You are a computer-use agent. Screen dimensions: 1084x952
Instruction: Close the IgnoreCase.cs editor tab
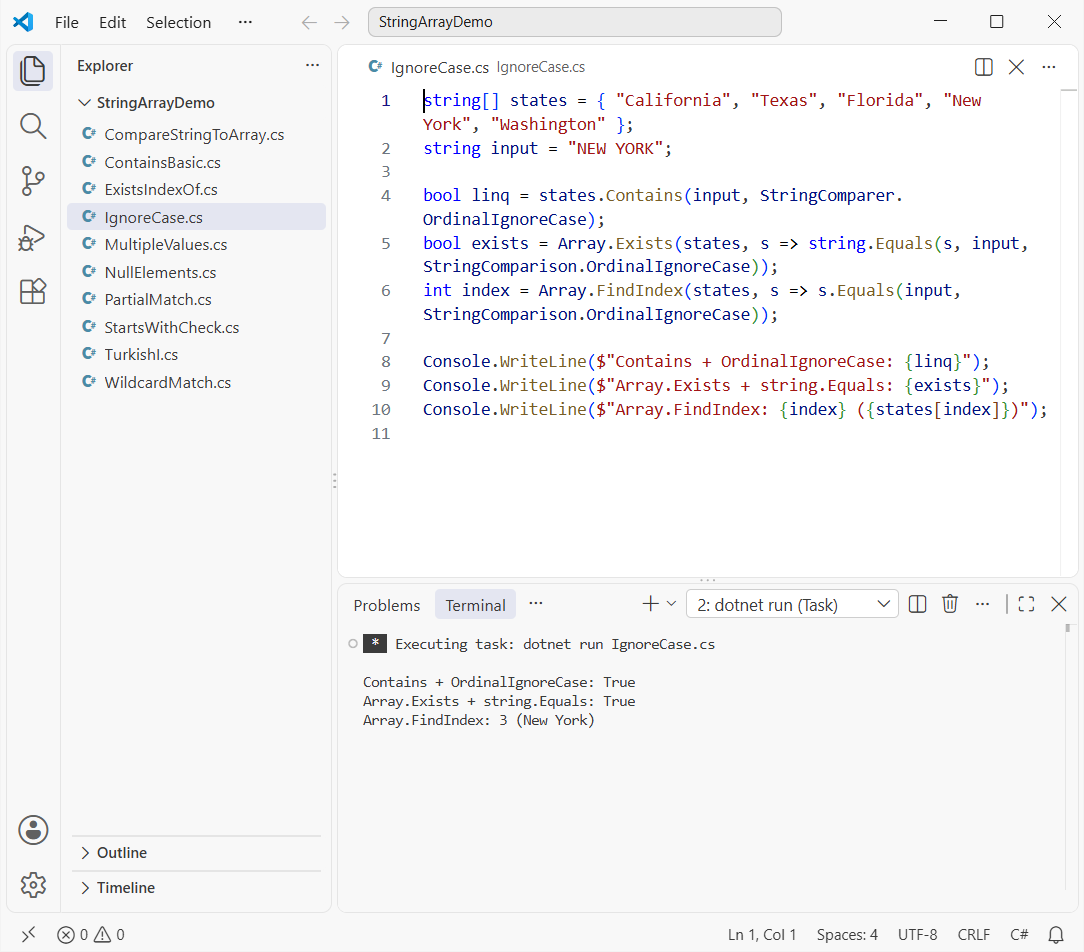coord(1016,67)
